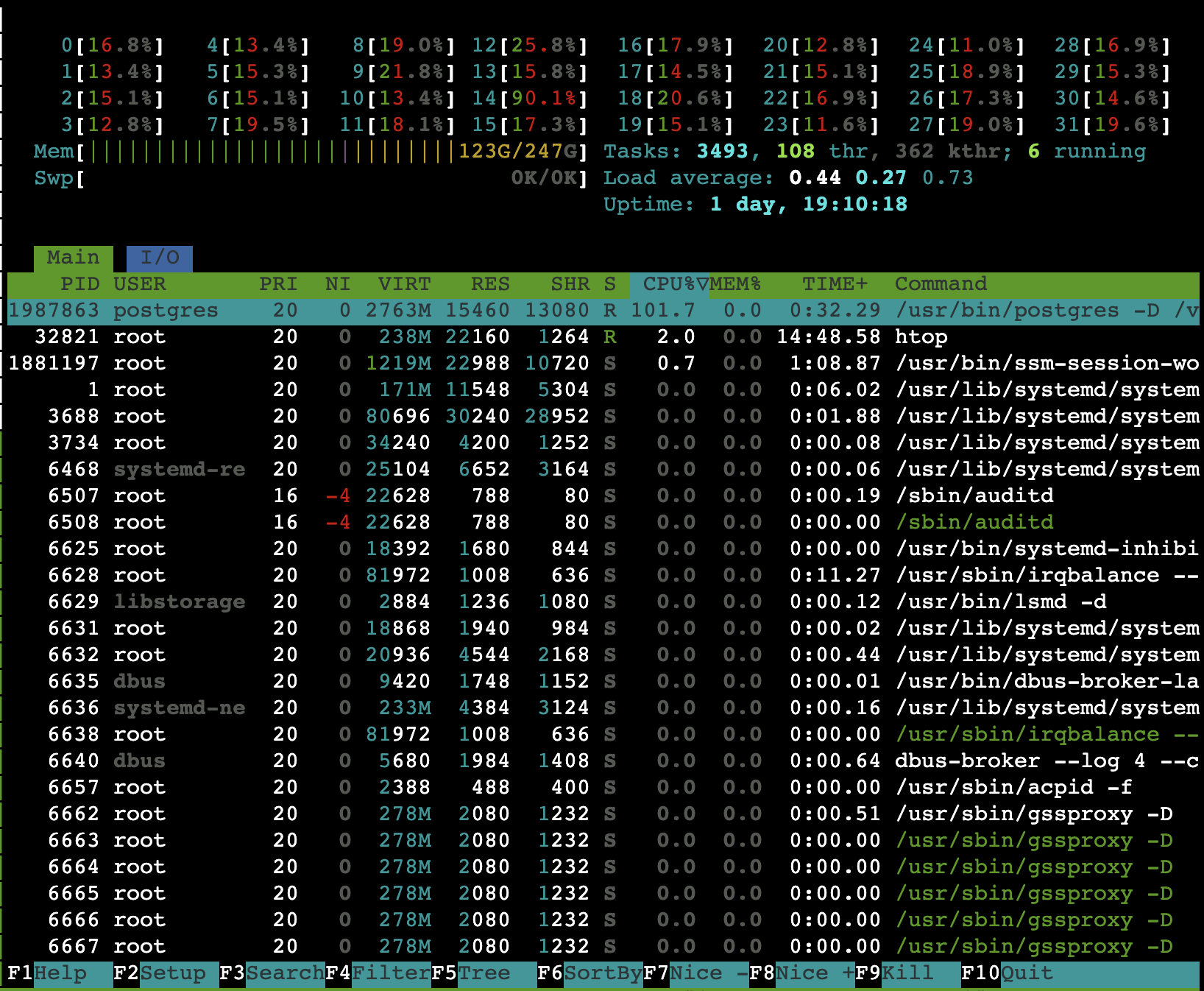Click F8 Nice + button

(x=802, y=973)
